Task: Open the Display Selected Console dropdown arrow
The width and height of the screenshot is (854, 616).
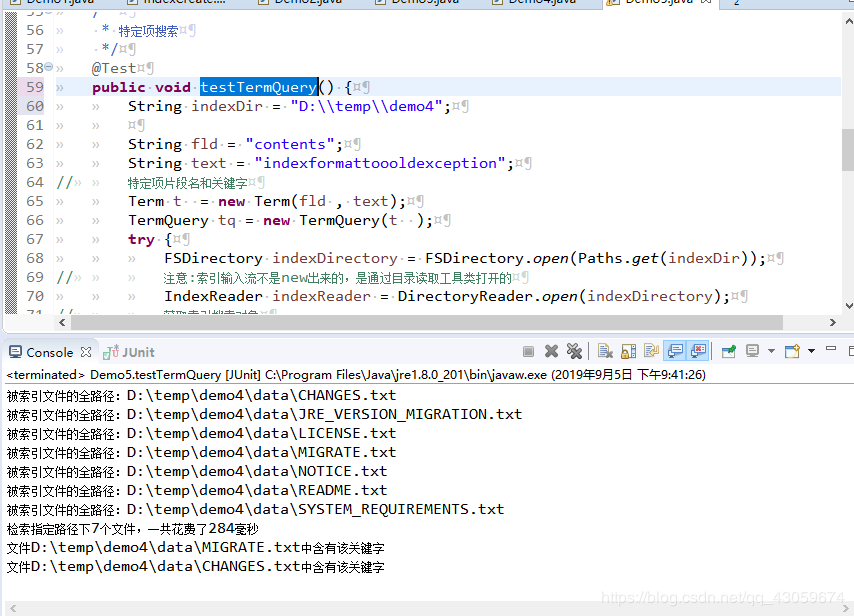Action: tap(771, 351)
